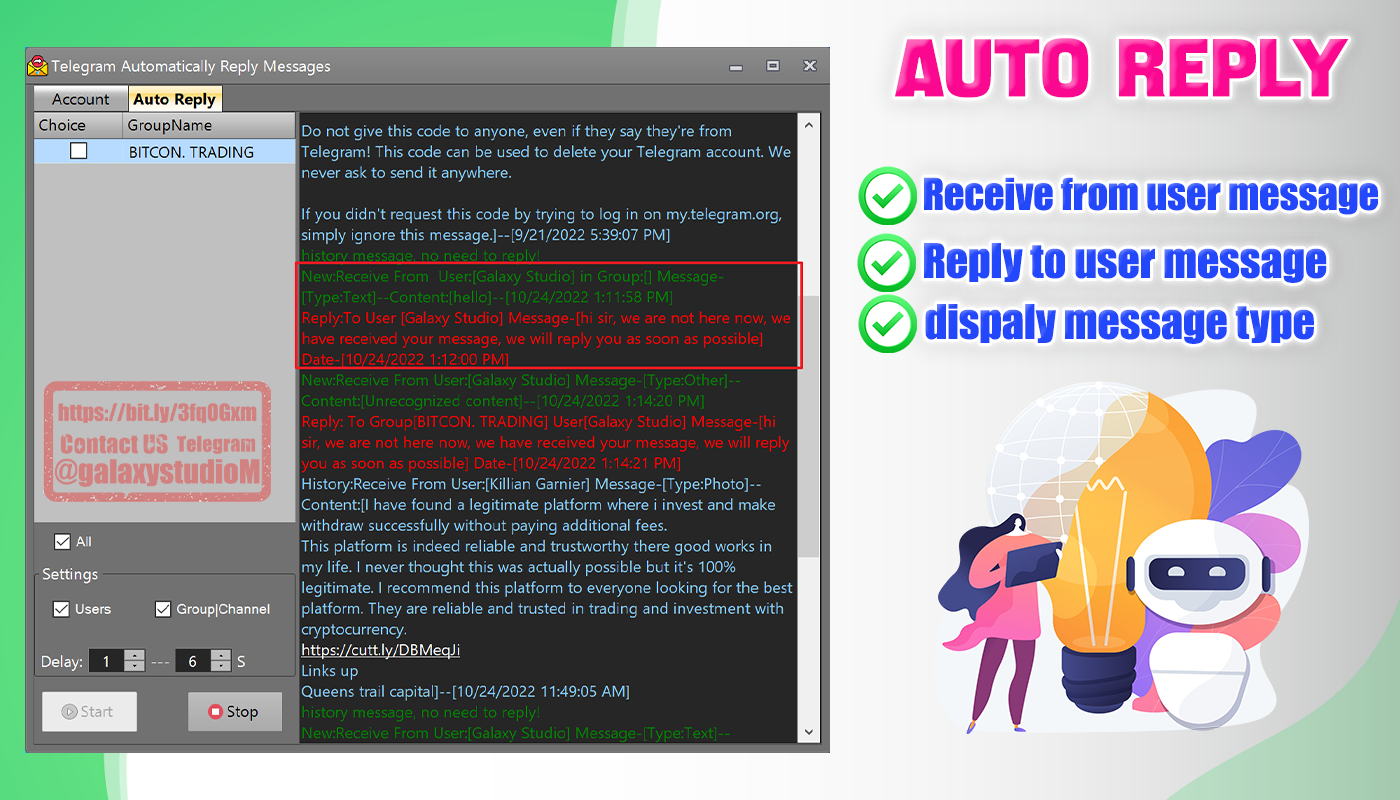The width and height of the screenshot is (1400, 800).
Task: Click the red stop icon inside Stop button
Action: click(213, 711)
